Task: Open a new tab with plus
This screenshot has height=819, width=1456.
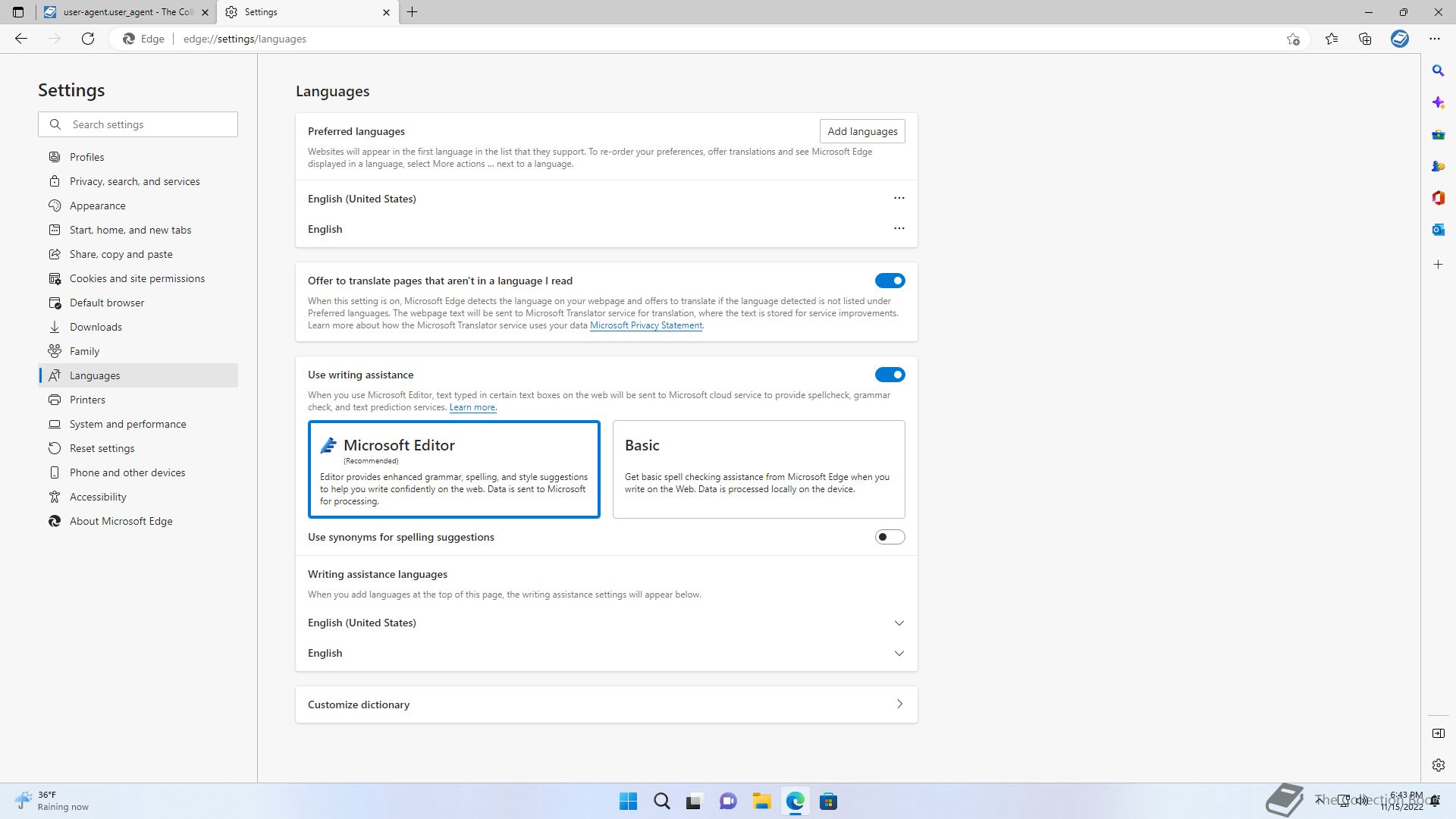Action: point(412,12)
